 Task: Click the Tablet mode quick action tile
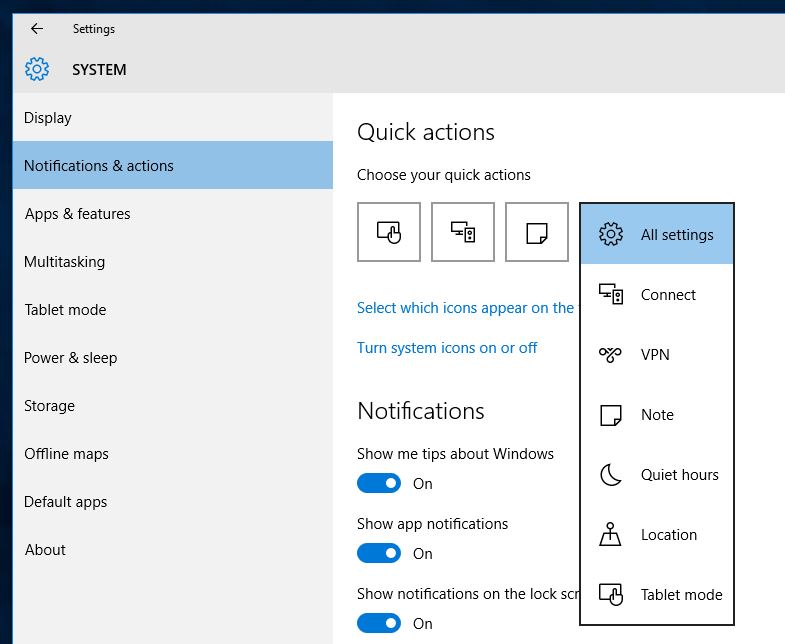[x=388, y=232]
